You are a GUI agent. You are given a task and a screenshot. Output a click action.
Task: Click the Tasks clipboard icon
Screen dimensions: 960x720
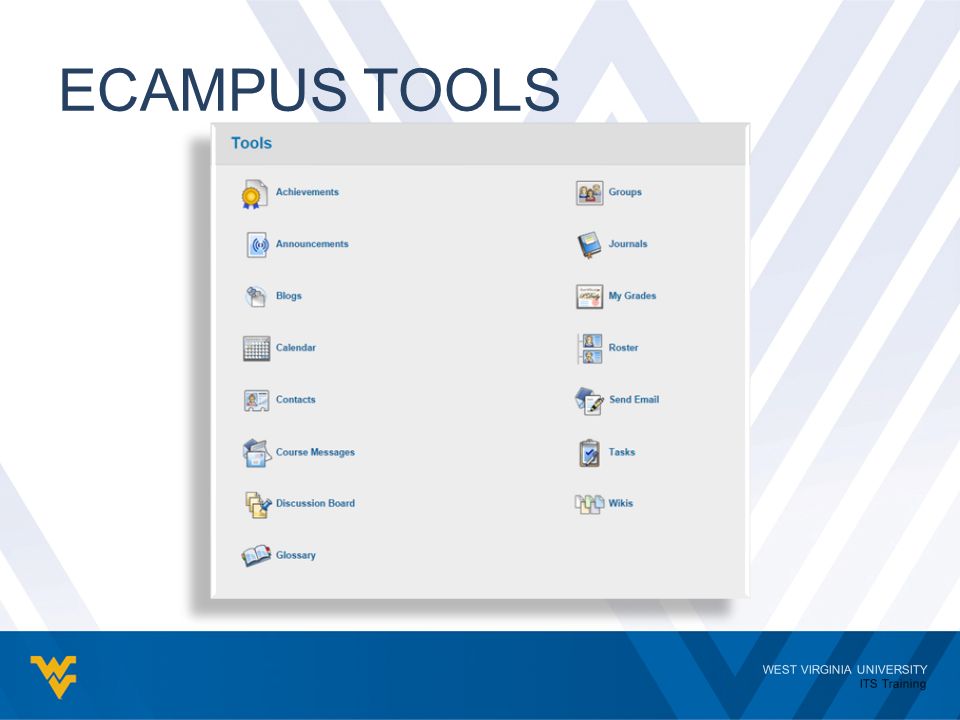[x=589, y=453]
